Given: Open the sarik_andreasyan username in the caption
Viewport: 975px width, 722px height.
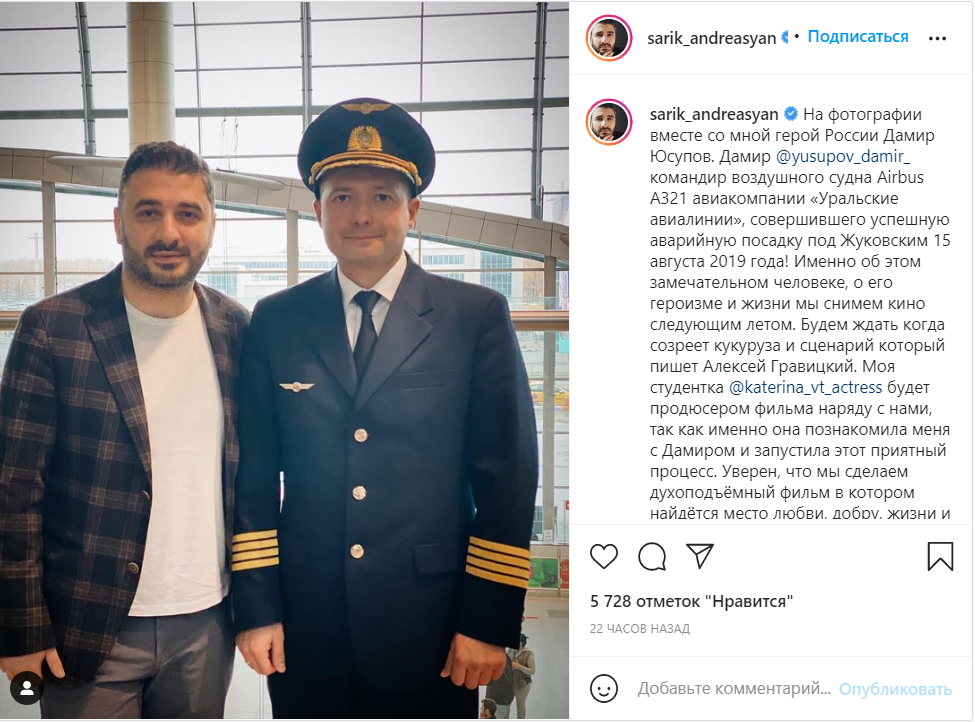Looking at the screenshot, I should [x=714, y=114].
